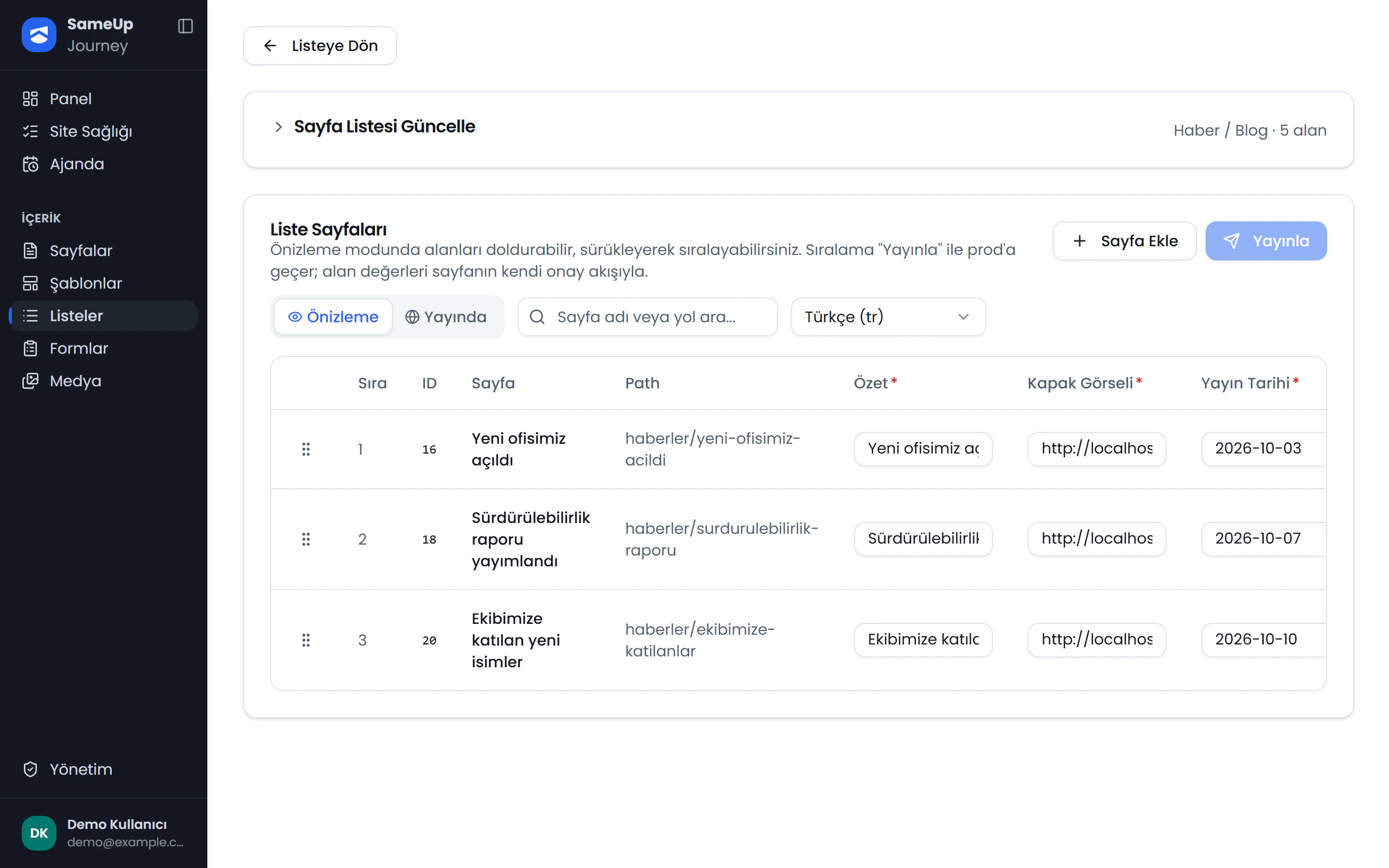Edit Özet field of Sürdürülebilirlik row

click(923, 539)
